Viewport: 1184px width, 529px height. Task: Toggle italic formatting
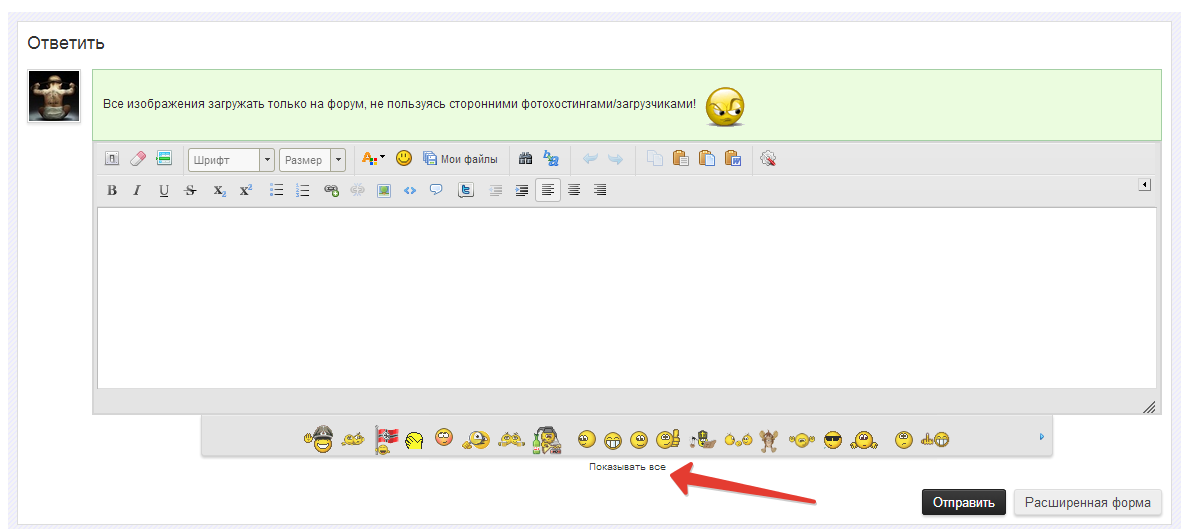(137, 190)
